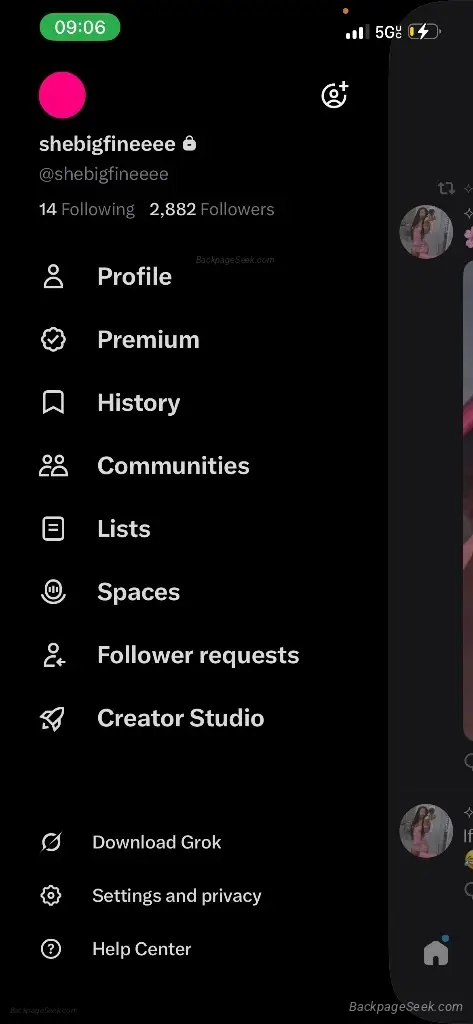Open the Spaces microphone icon

click(53, 592)
